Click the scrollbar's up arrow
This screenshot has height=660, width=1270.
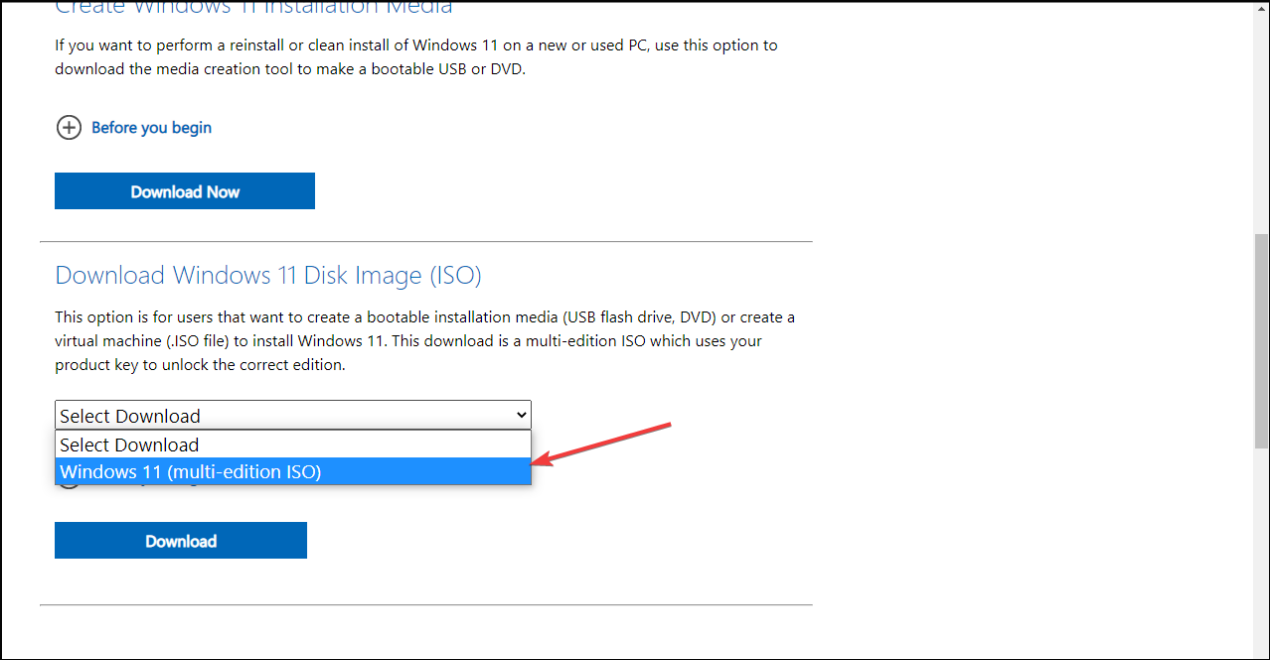pyautogui.click(x=1262, y=14)
